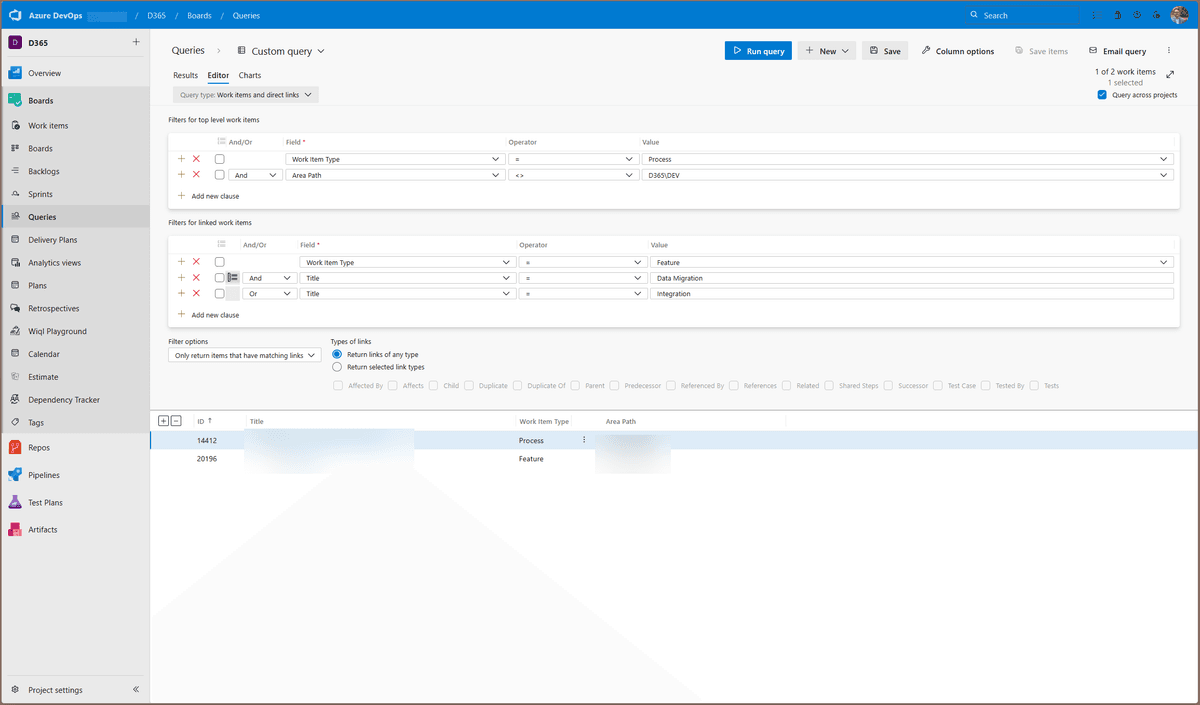Save the query
Screen dimensions: 1200x705
[885, 51]
